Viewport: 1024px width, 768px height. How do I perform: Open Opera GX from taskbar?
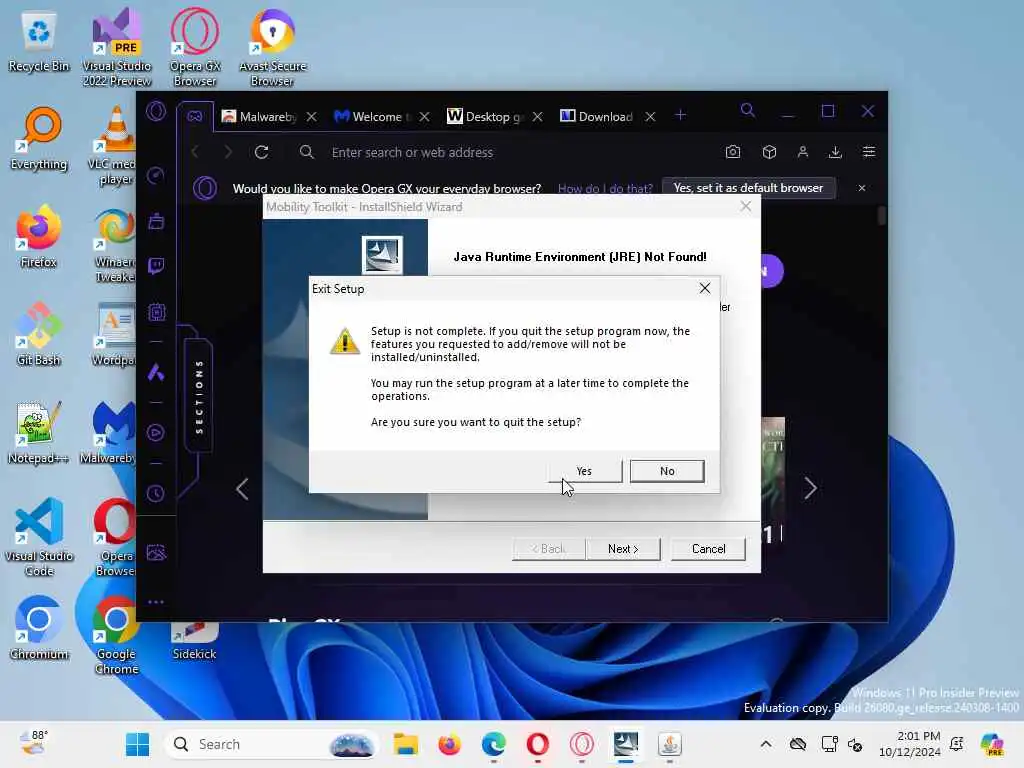[x=582, y=744]
